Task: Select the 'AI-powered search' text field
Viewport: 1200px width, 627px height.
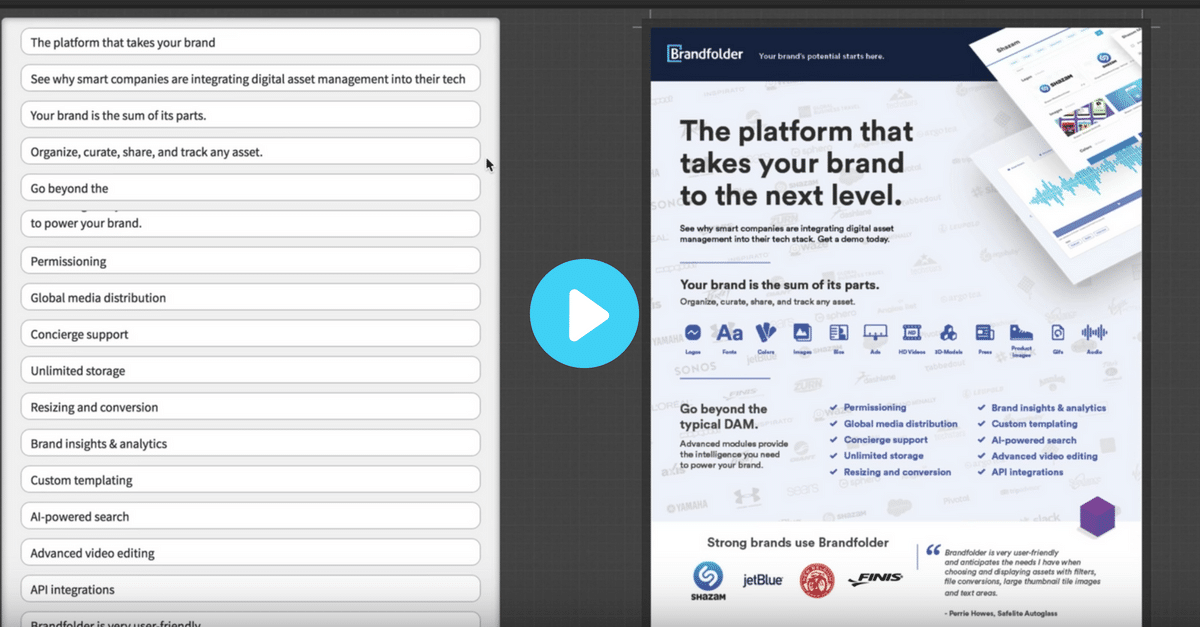Action: pos(250,517)
